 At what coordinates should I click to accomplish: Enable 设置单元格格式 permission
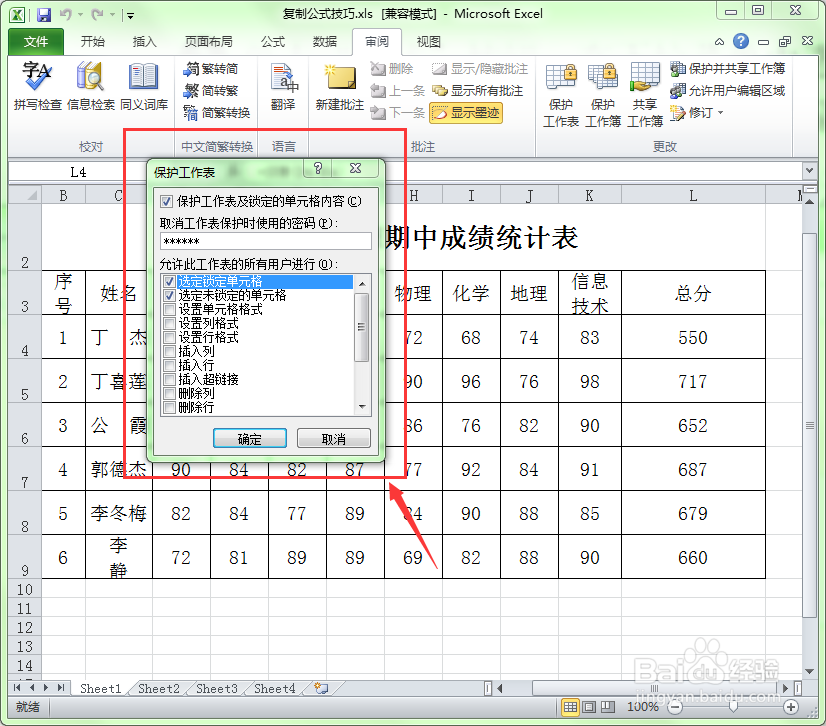(169, 309)
